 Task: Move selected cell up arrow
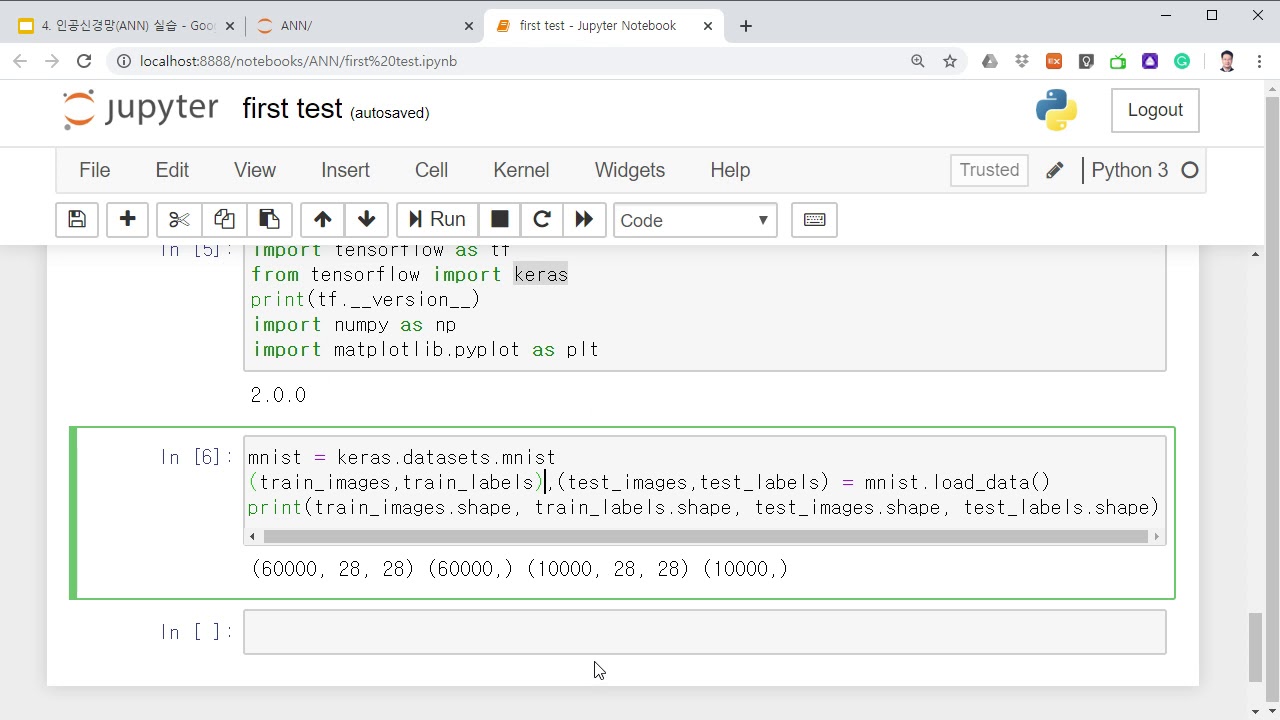(x=322, y=220)
